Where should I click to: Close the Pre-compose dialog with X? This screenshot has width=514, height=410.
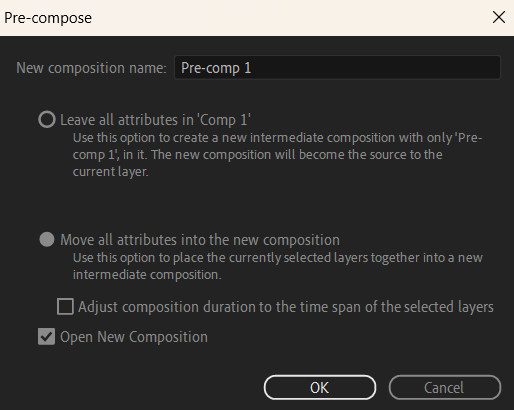tap(499, 17)
